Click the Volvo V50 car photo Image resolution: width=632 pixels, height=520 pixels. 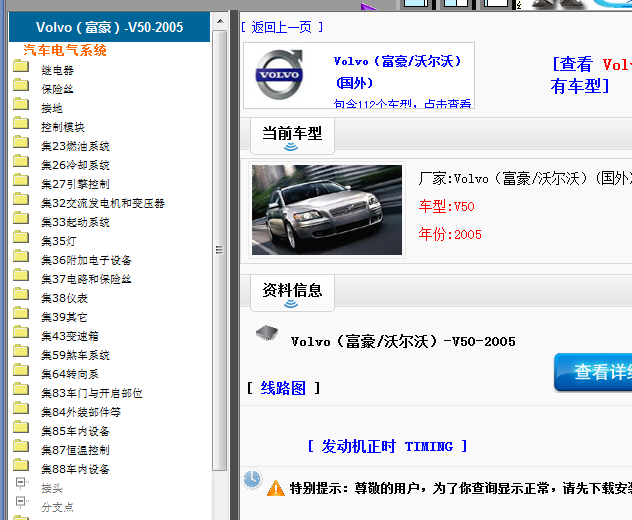tap(327, 210)
